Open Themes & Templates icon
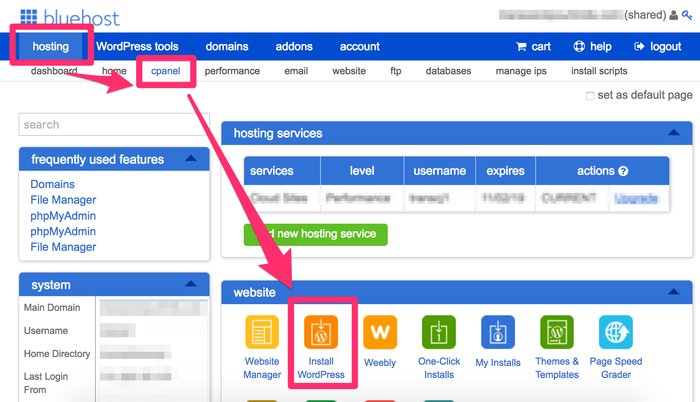Screen dimensions: 700x402 click(557, 332)
